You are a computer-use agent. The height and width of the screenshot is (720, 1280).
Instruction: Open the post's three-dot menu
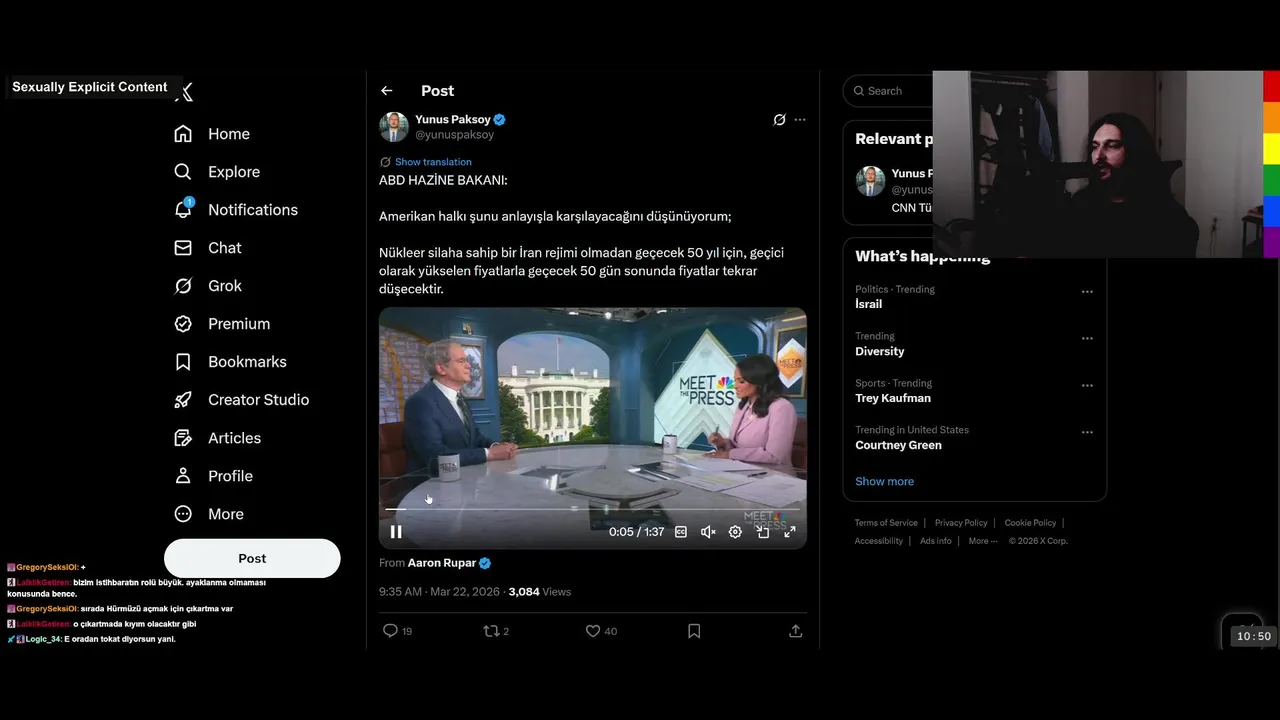(x=800, y=120)
